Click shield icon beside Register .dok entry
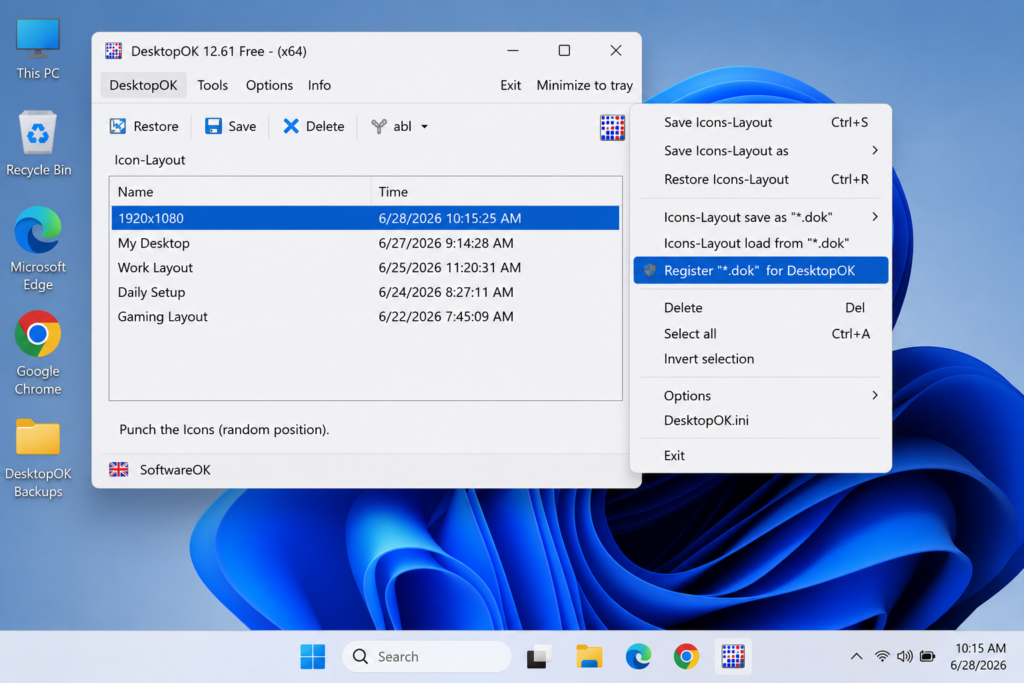This screenshot has height=683, width=1024. coord(649,270)
